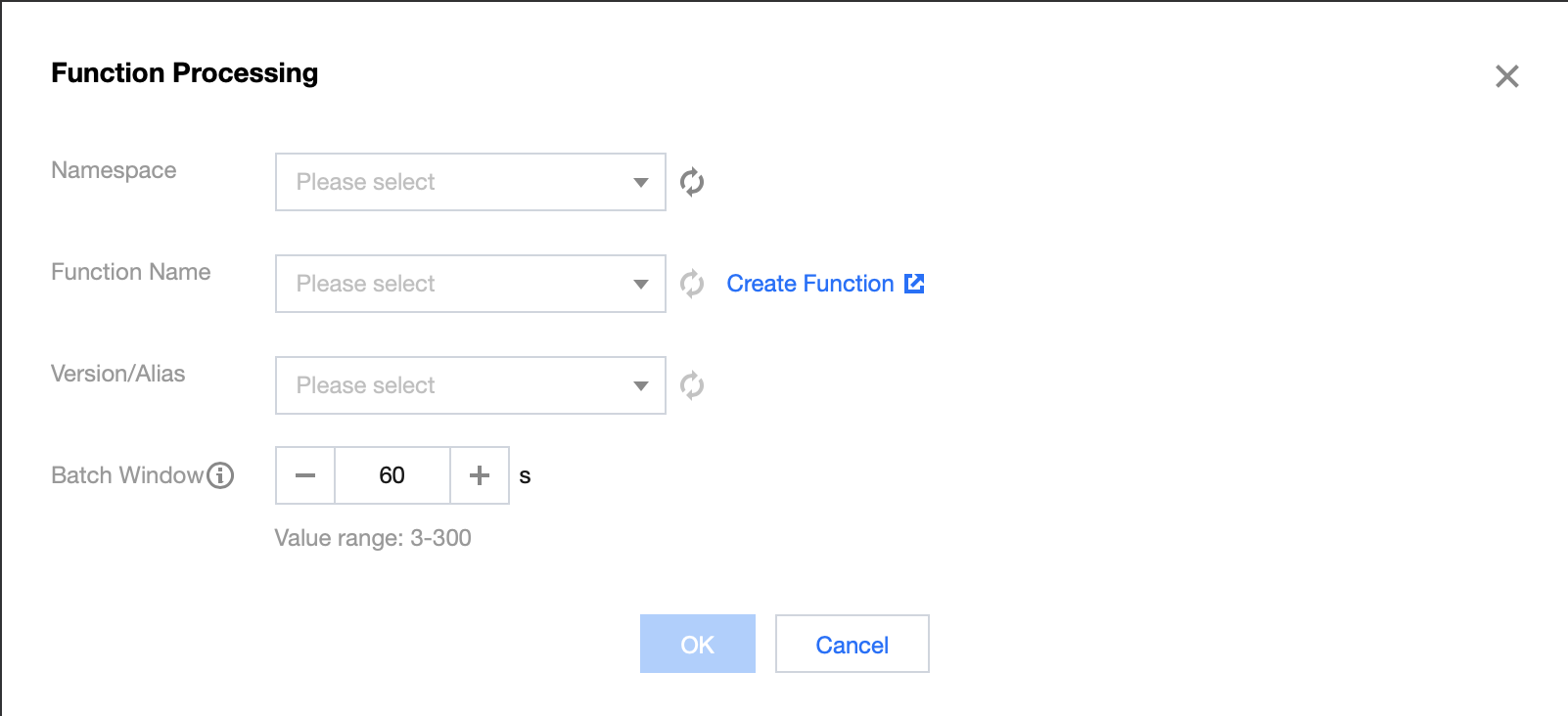Open the Namespace dropdown
Image resolution: width=1568 pixels, height=716 pixels.
tap(460, 182)
